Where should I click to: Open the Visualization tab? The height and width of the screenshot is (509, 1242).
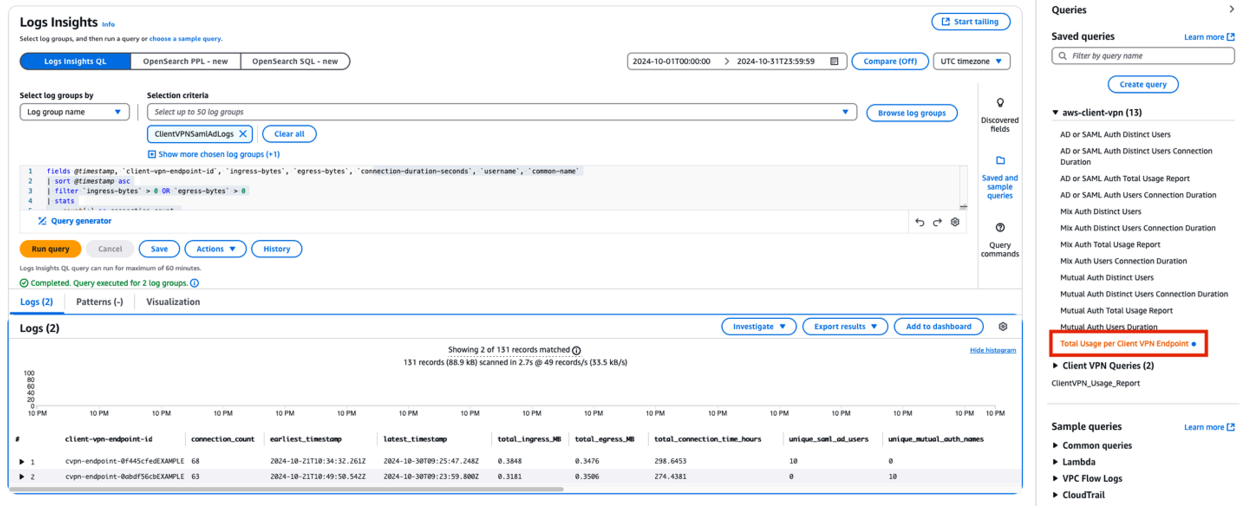(x=173, y=302)
